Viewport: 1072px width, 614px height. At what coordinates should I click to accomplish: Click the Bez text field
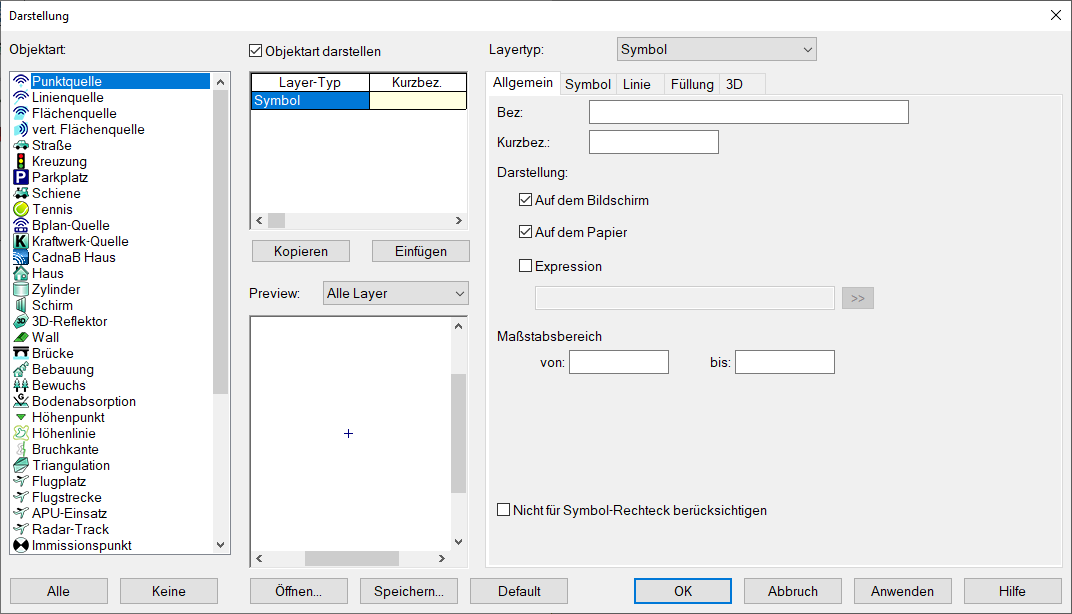(x=749, y=112)
